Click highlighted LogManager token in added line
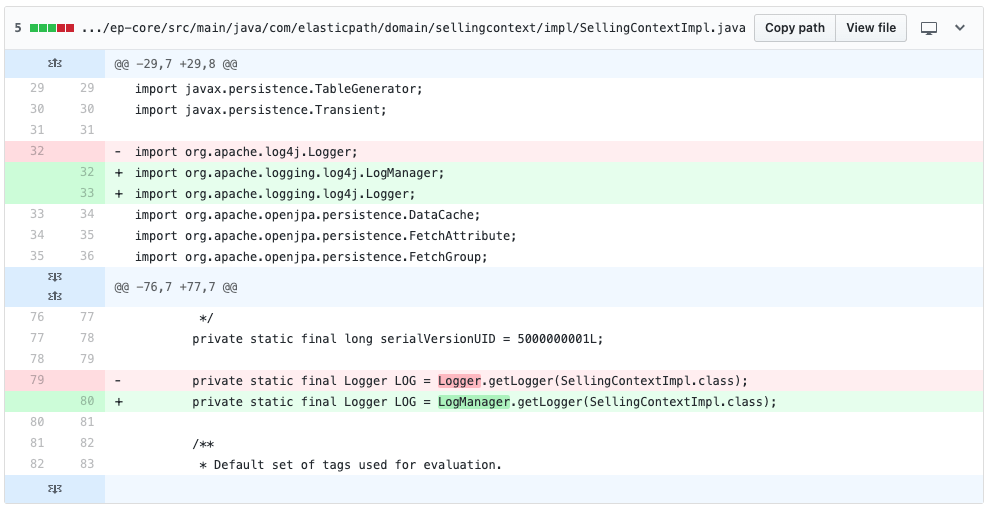The width and height of the screenshot is (990, 512). click(474, 402)
